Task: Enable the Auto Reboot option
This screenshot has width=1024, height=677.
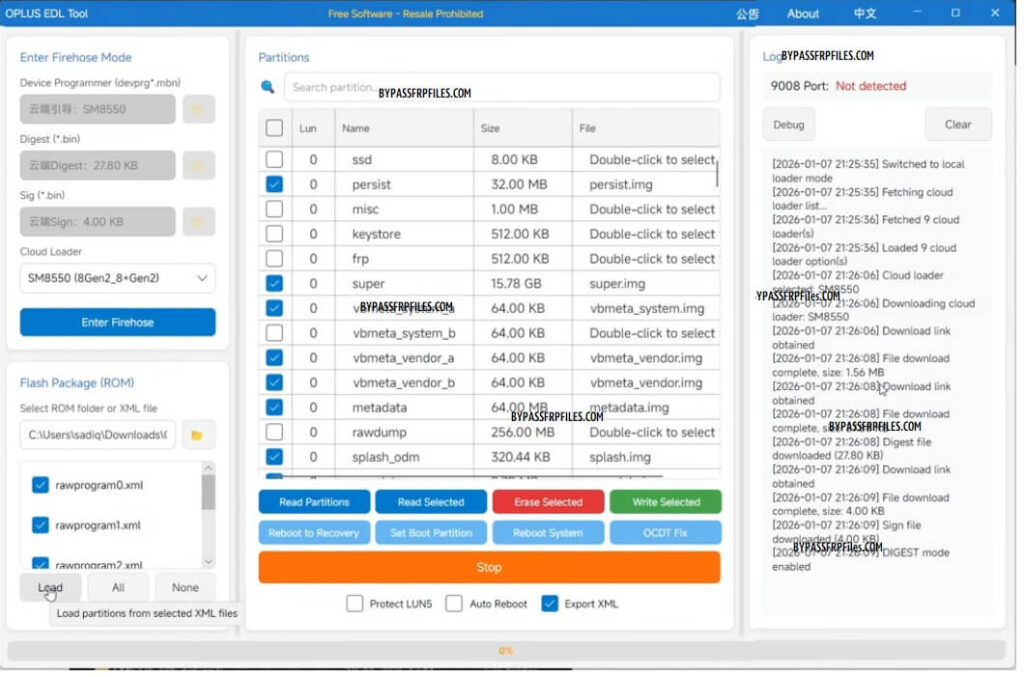Action: click(x=454, y=604)
